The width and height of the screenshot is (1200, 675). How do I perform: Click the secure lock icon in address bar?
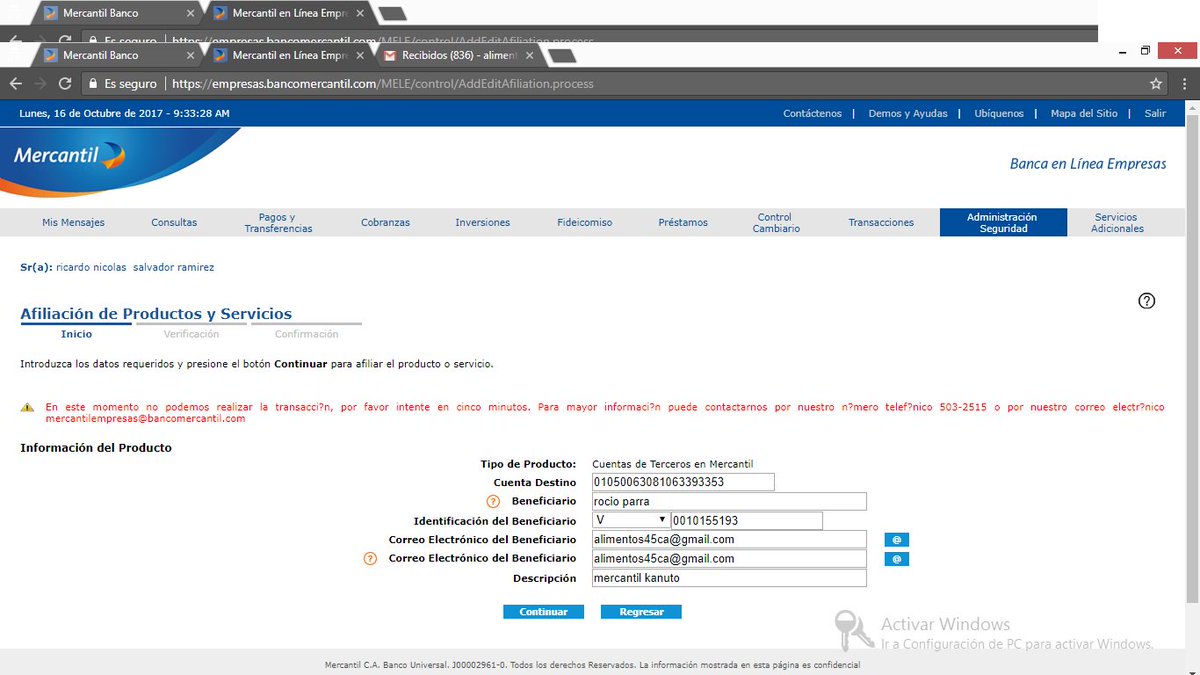click(93, 84)
